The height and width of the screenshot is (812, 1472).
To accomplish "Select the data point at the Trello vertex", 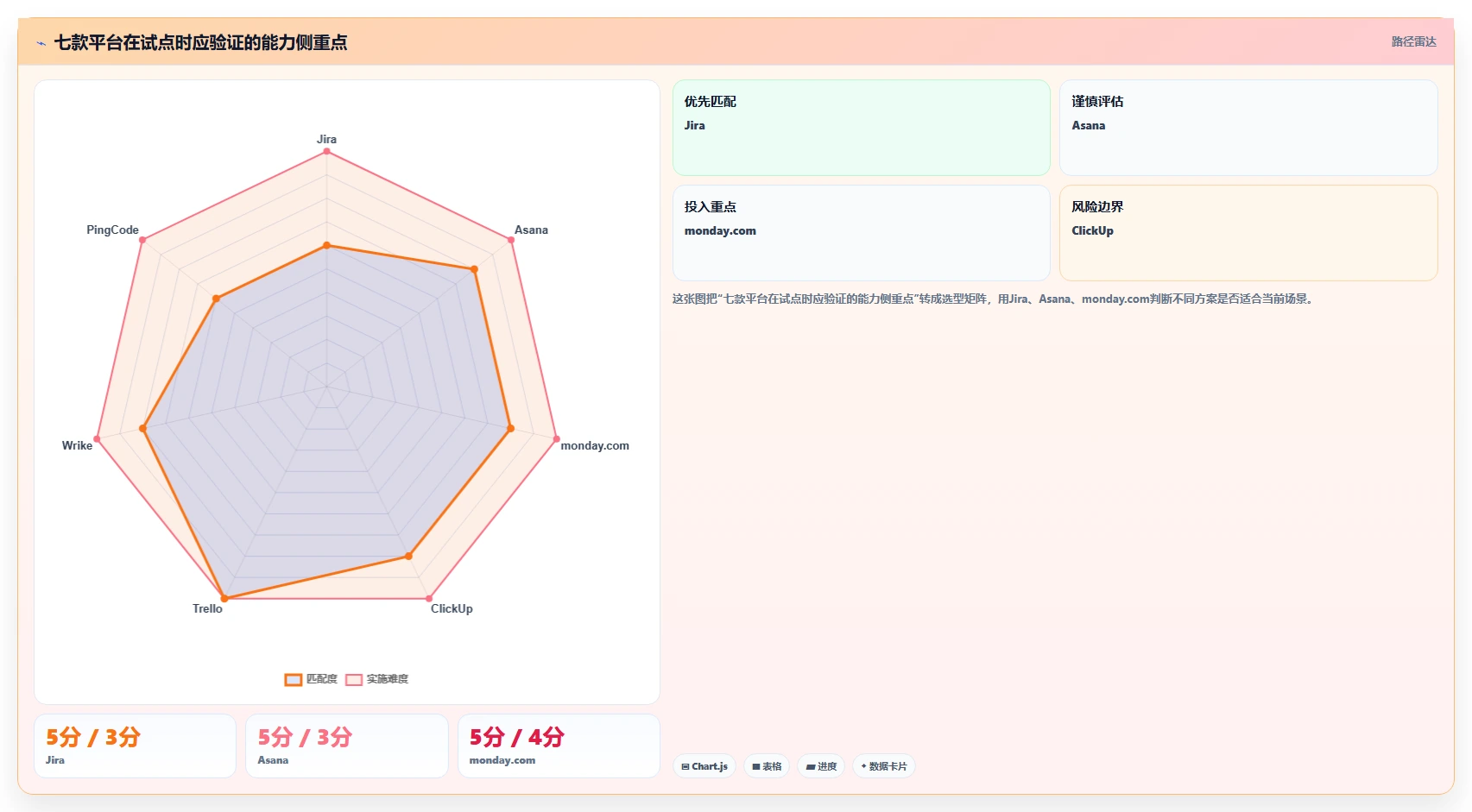I will (224, 598).
